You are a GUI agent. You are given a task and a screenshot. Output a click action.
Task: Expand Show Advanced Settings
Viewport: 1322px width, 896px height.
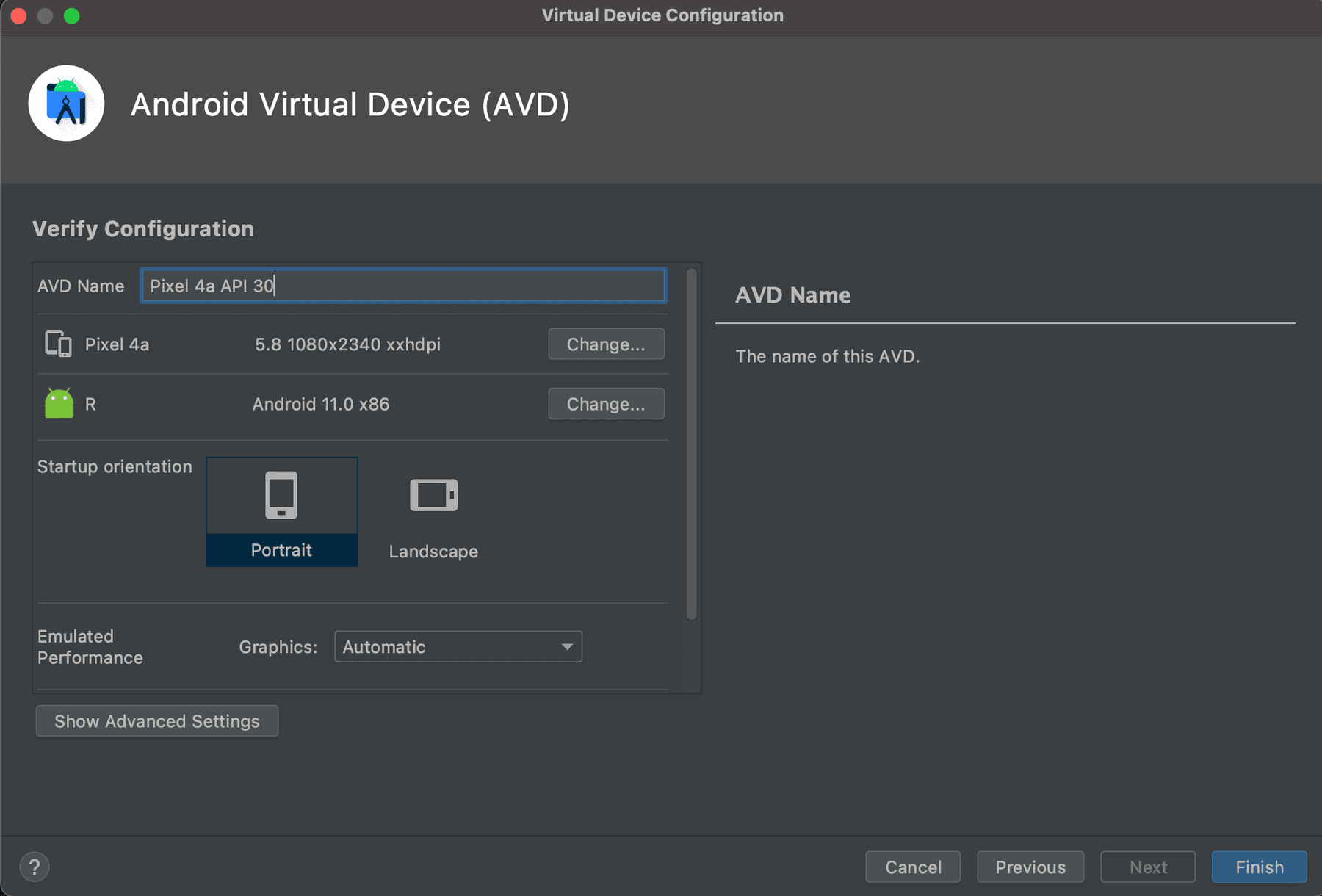[156, 721]
